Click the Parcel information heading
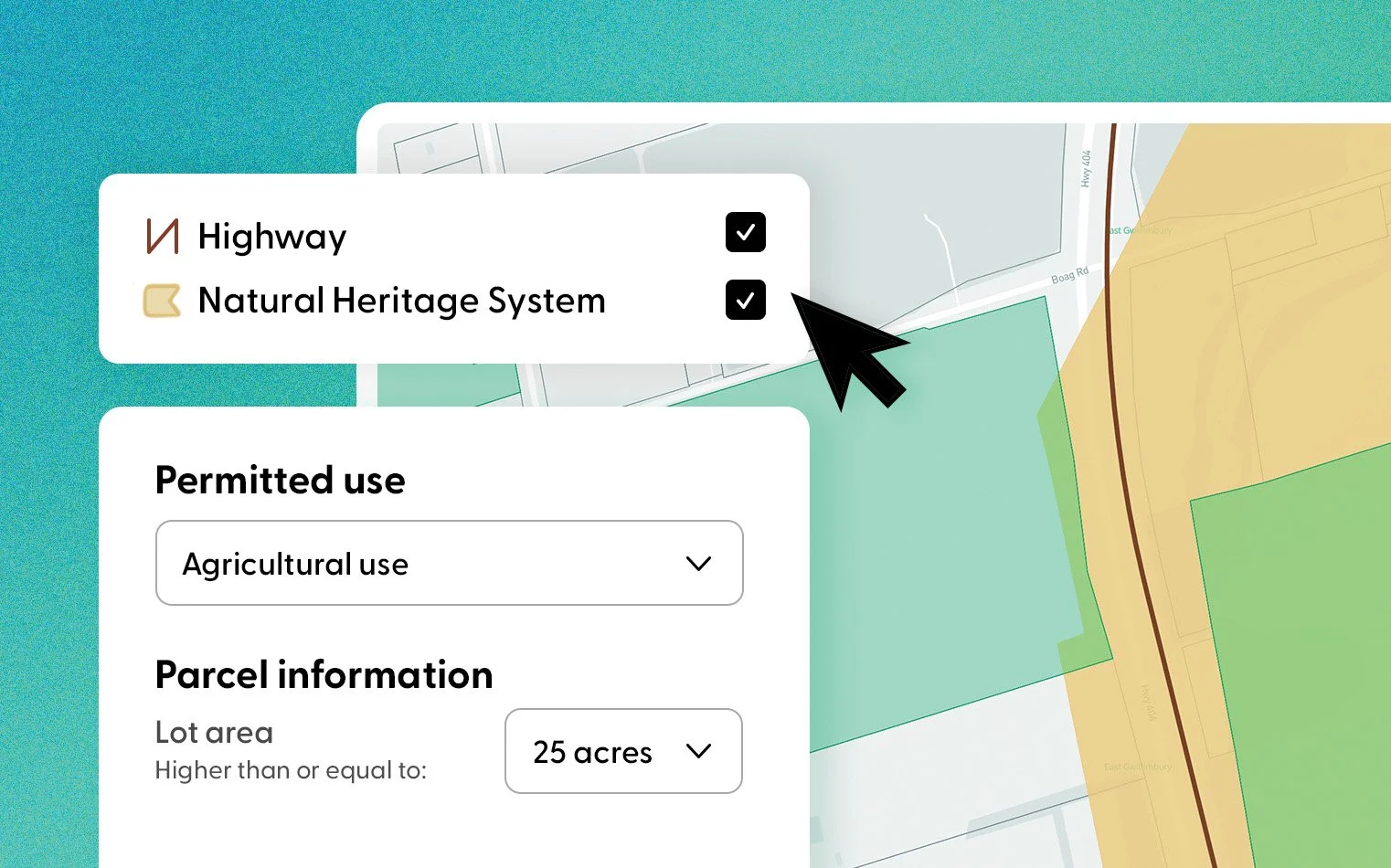Viewport: 1391px width, 868px height. pos(324,675)
